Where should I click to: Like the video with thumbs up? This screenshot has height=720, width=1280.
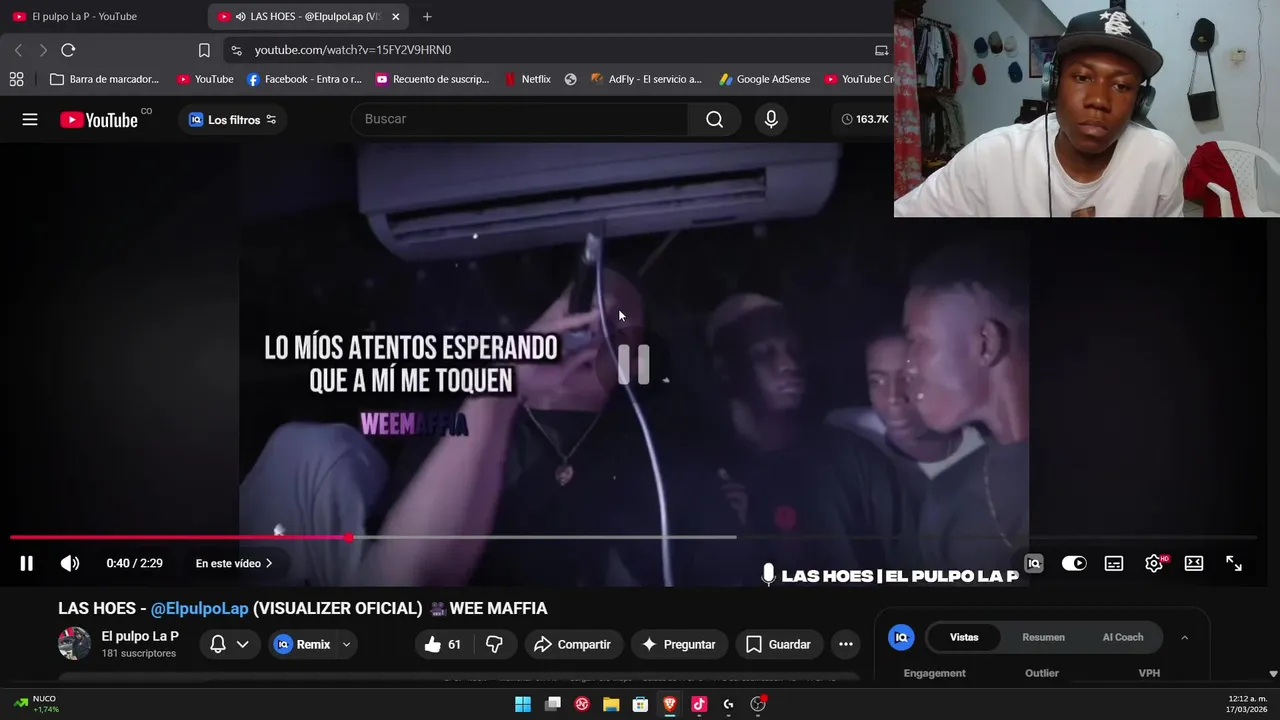coord(442,644)
